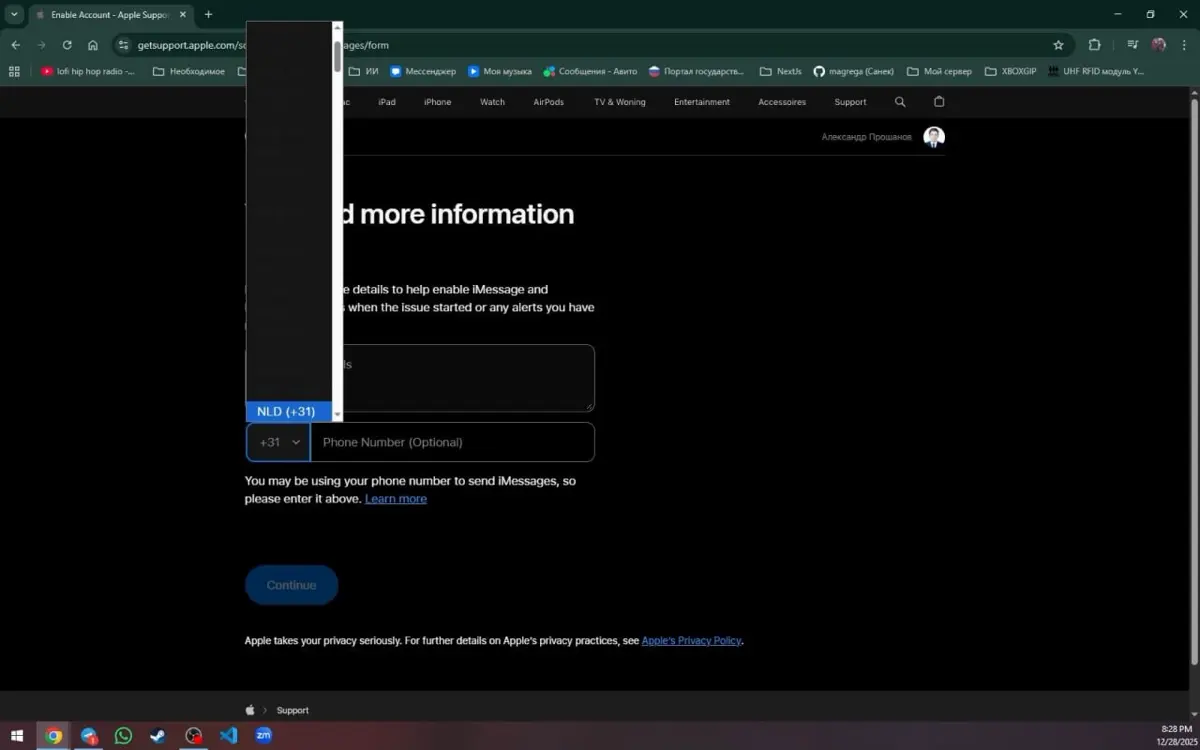Open tab search dropdown arrow
1200x750 pixels.
14,15
